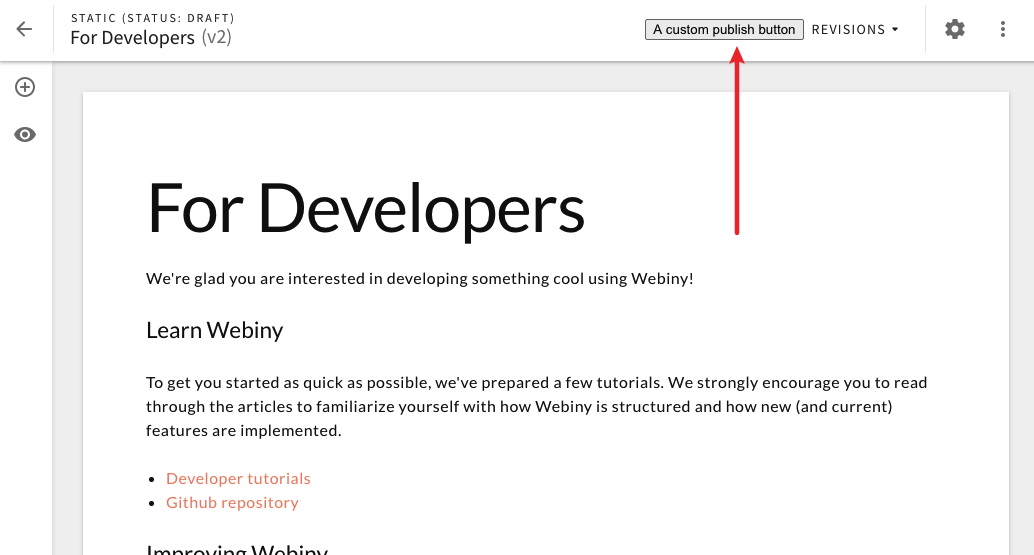The height and width of the screenshot is (555, 1034).
Task: Click the "We're glad you are interested" paragraph
Action: pos(419,278)
